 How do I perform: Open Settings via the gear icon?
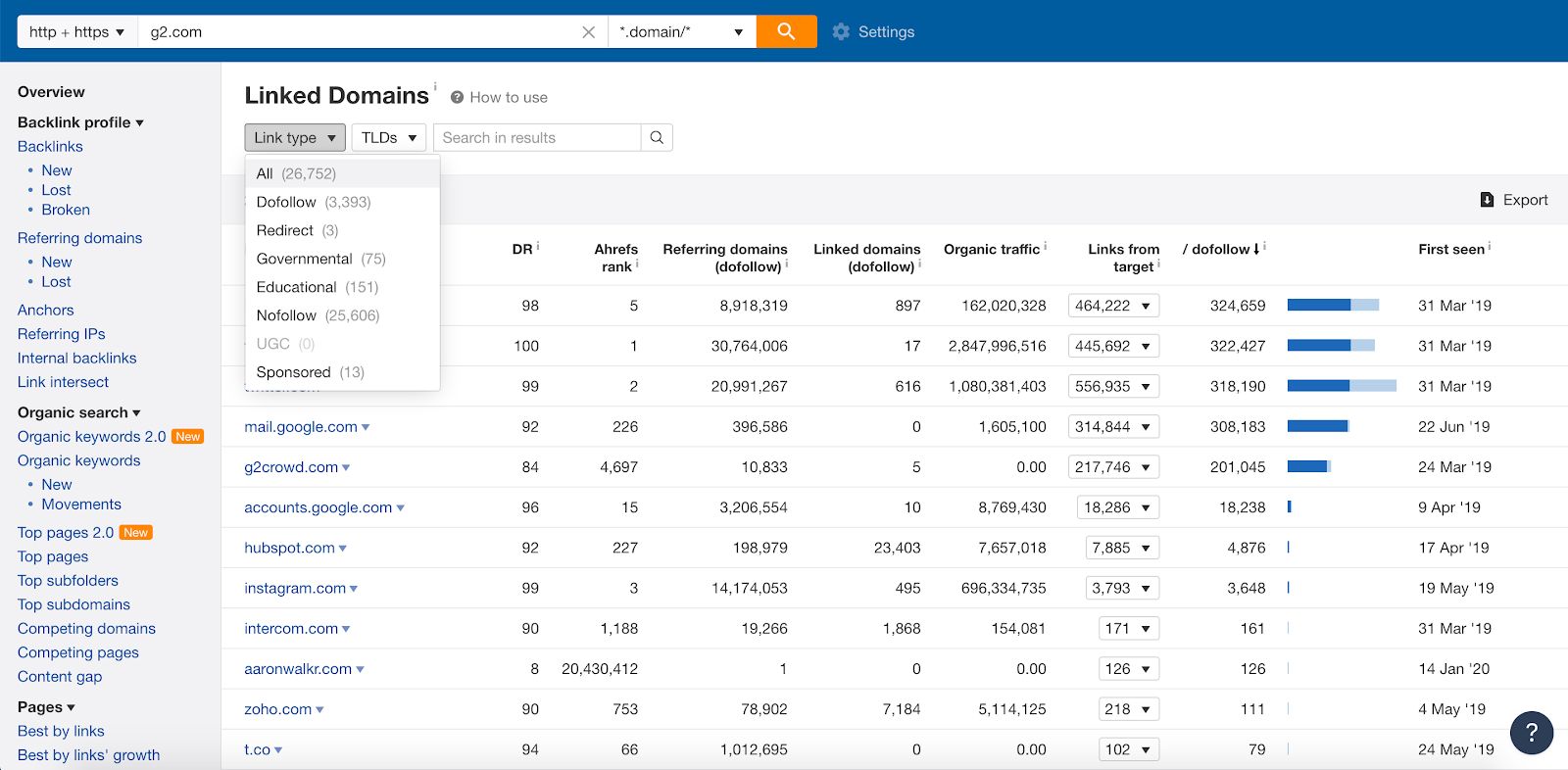click(x=841, y=31)
